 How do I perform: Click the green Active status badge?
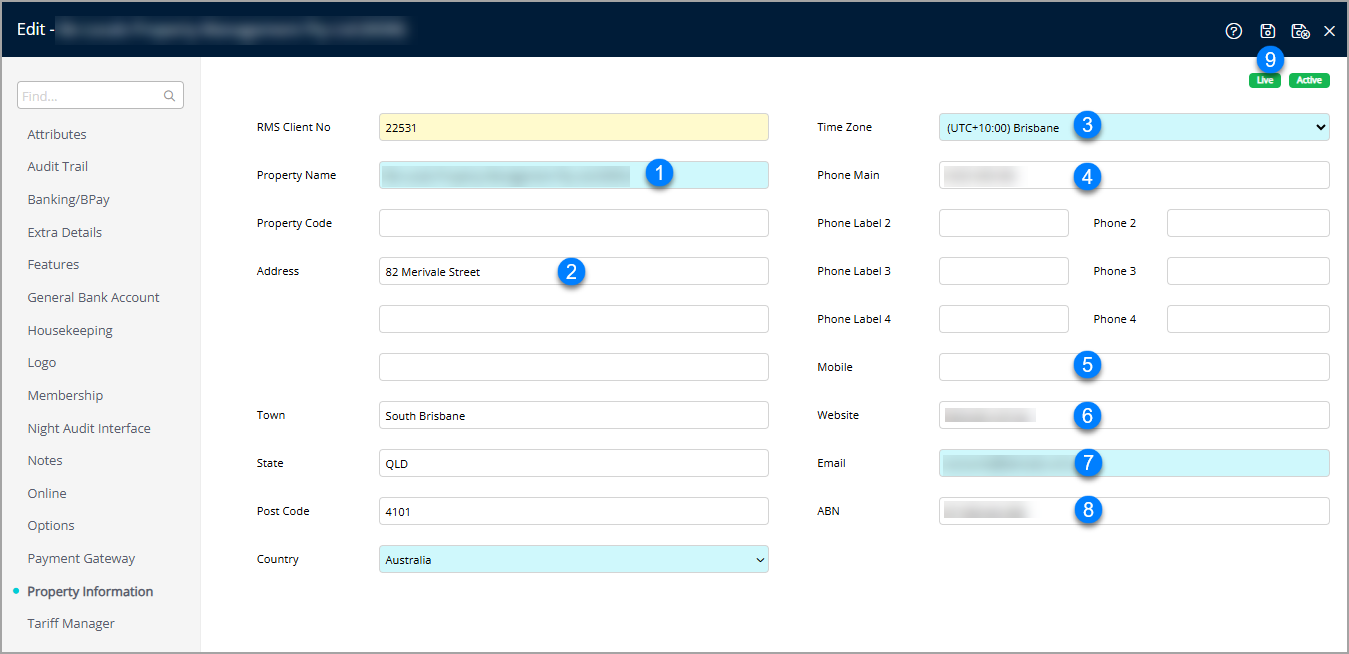1308,80
